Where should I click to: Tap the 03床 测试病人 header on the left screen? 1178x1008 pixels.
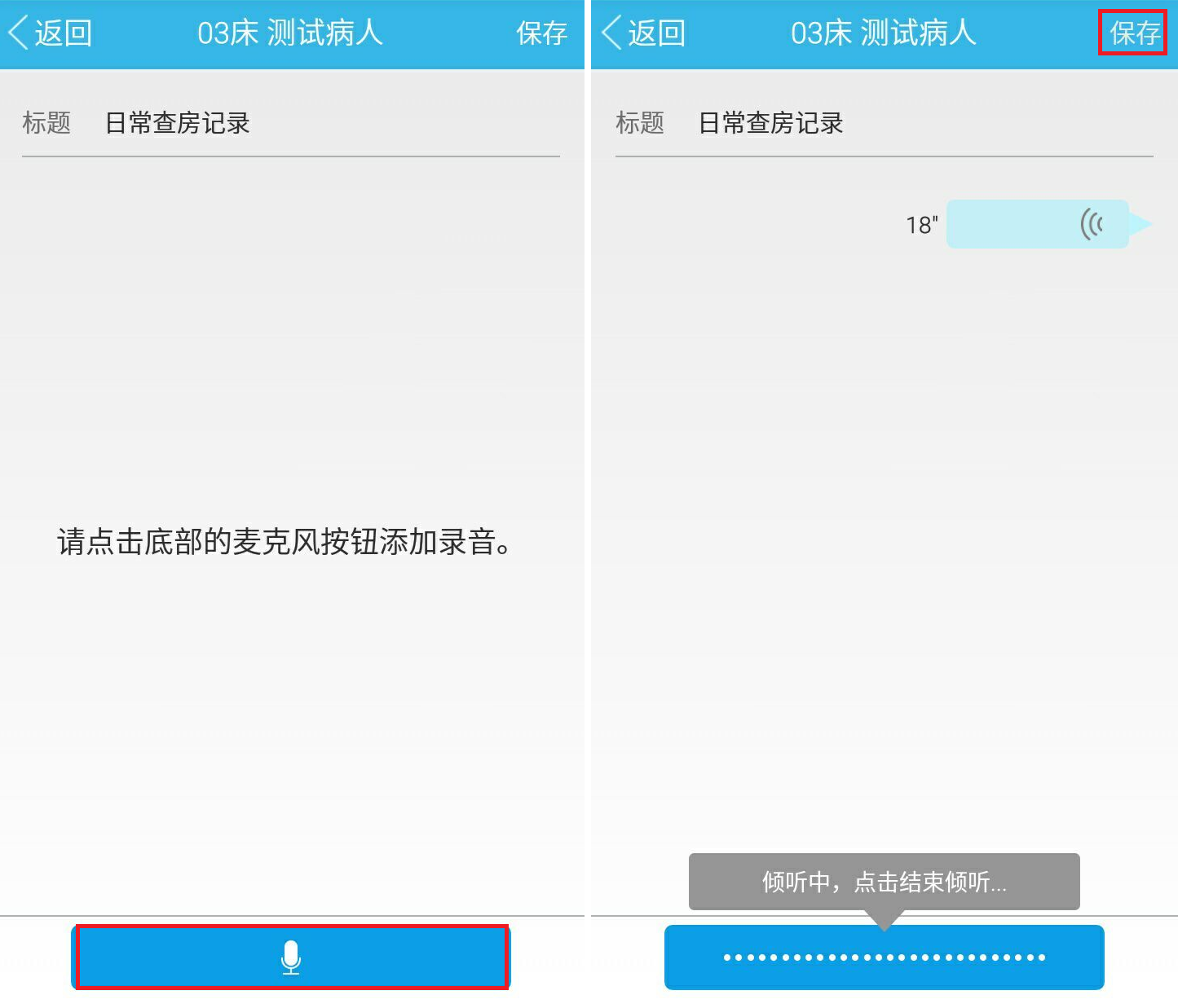pyautogui.click(x=290, y=33)
